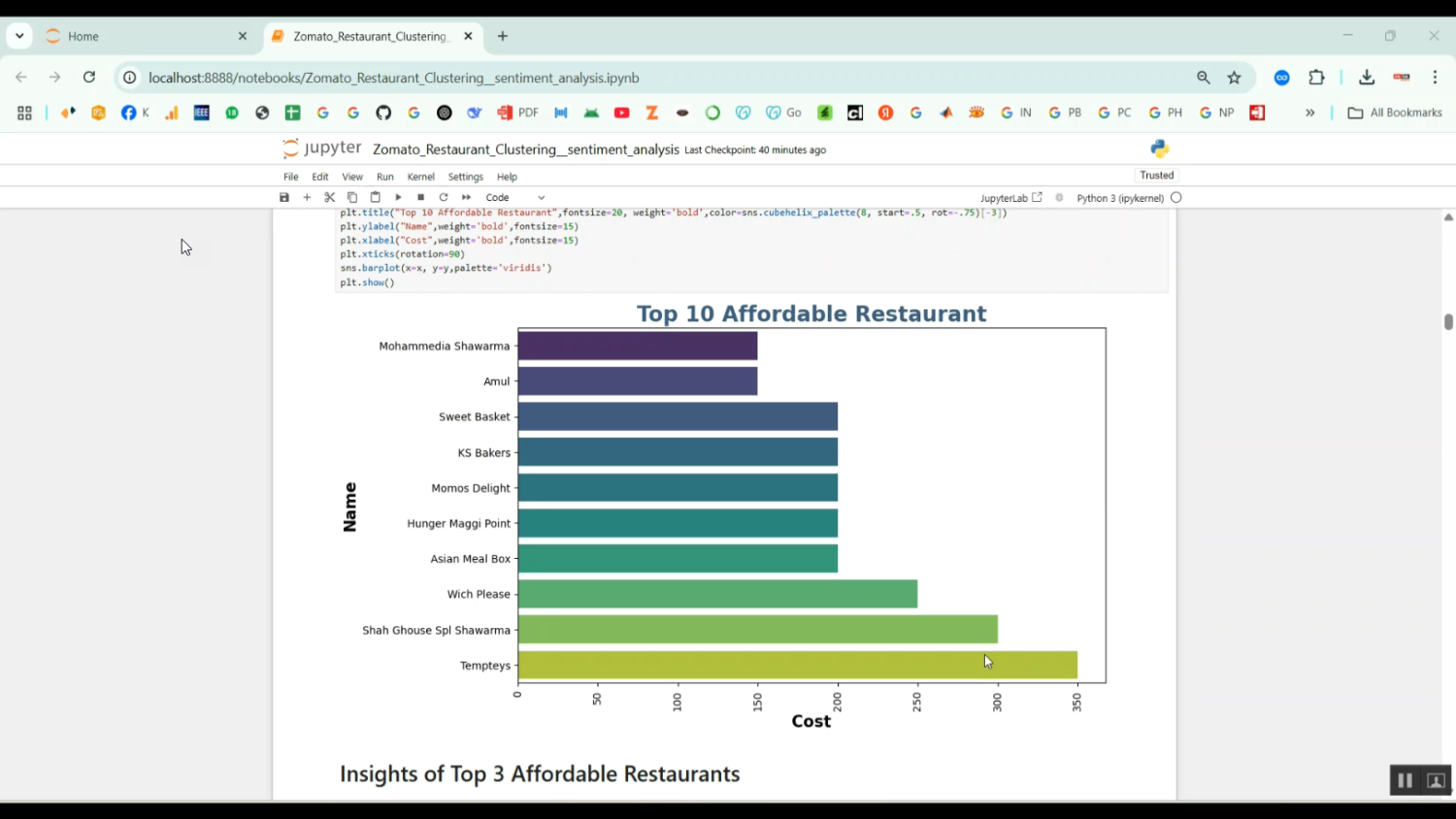Paste cell using the clipboard icon

pyautogui.click(x=376, y=197)
